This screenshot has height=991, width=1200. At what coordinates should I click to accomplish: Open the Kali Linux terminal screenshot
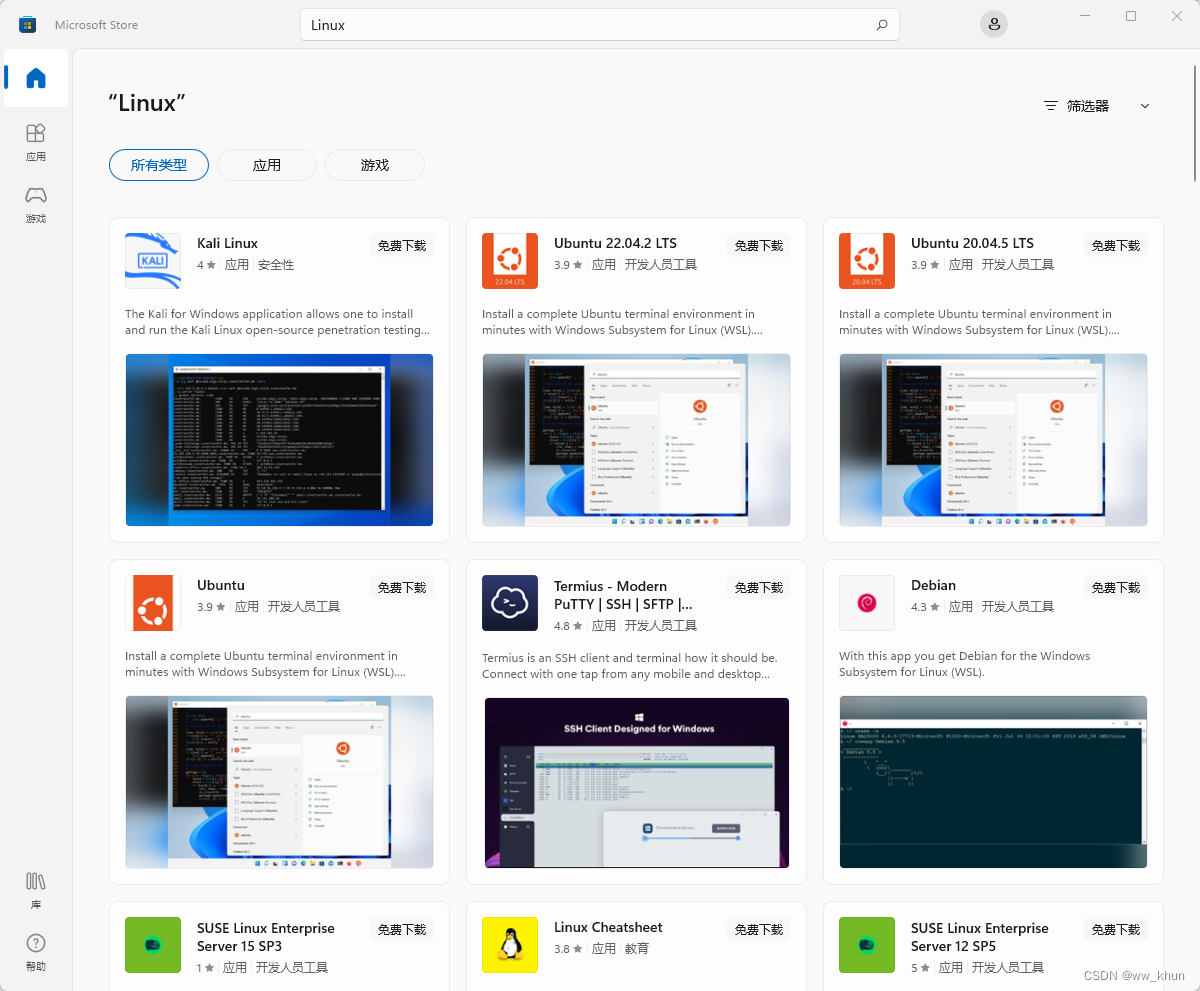click(x=279, y=440)
